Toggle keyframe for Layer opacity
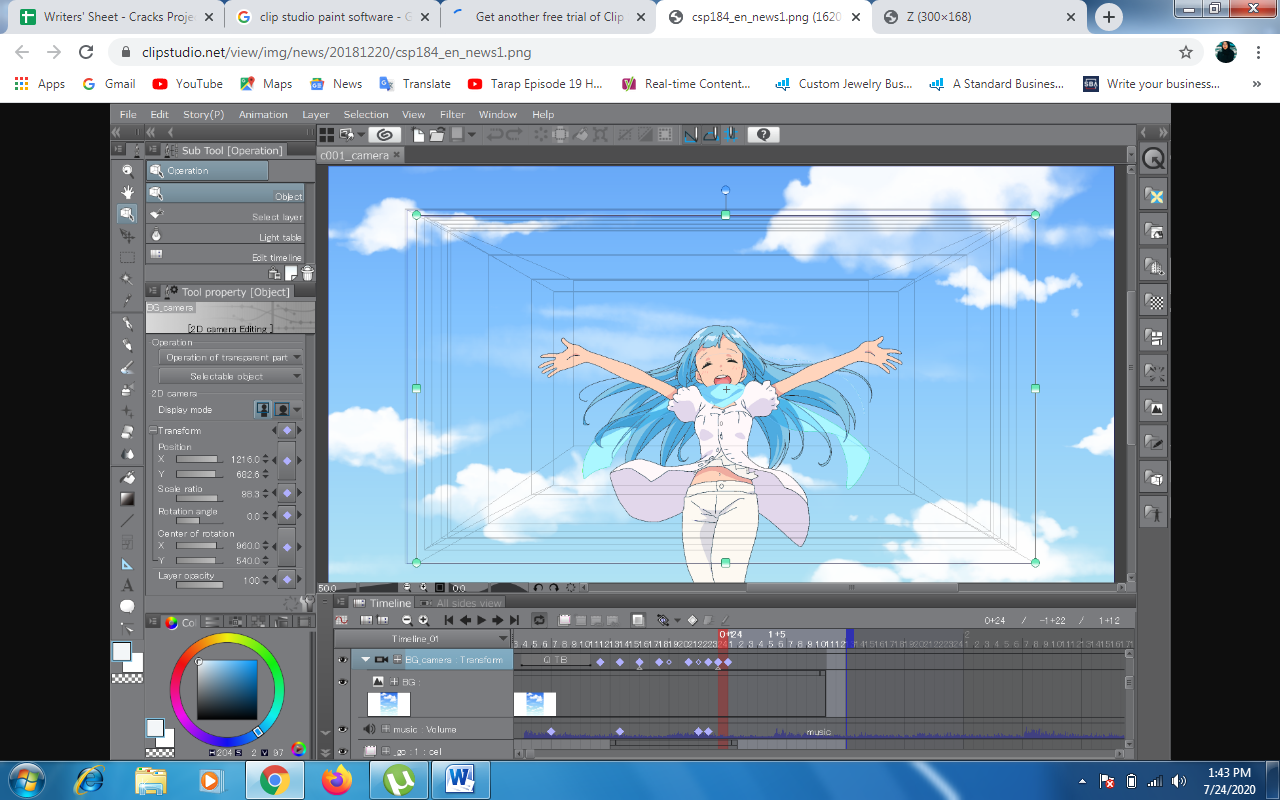Screen dimensions: 1280x800 tap(287, 579)
